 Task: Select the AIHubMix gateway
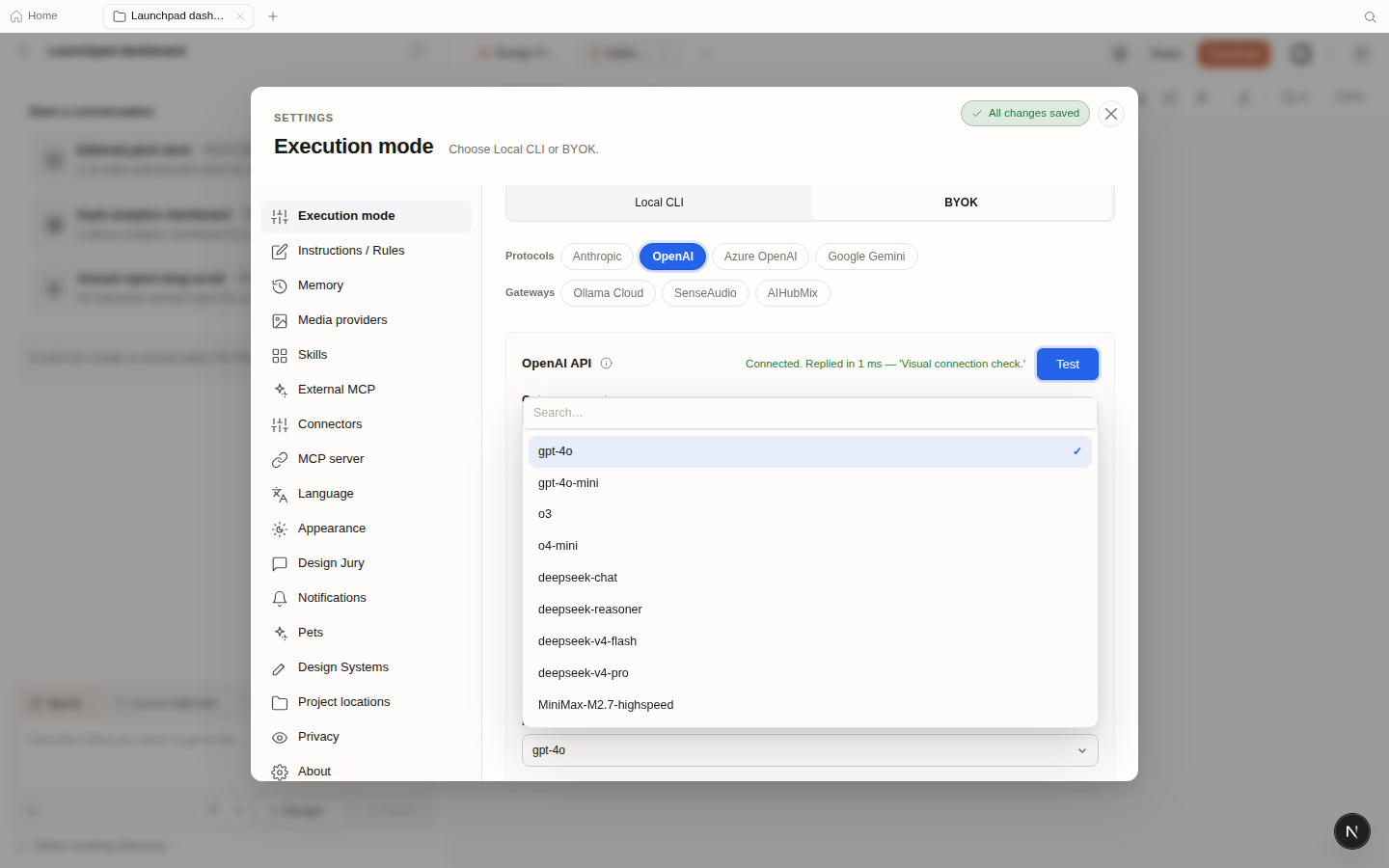click(793, 293)
